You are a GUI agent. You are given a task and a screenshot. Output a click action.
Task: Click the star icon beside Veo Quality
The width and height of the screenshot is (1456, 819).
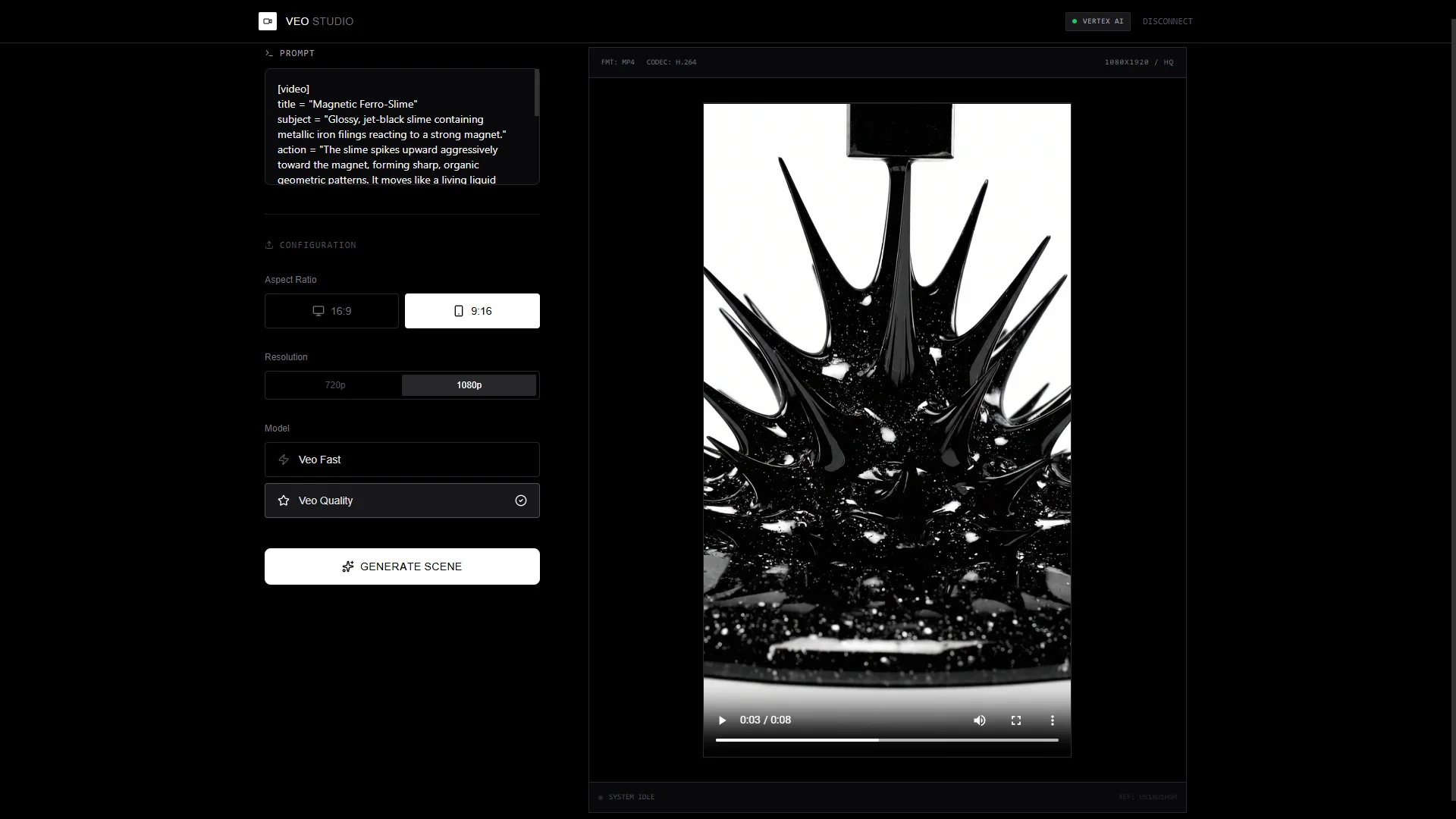[283, 500]
